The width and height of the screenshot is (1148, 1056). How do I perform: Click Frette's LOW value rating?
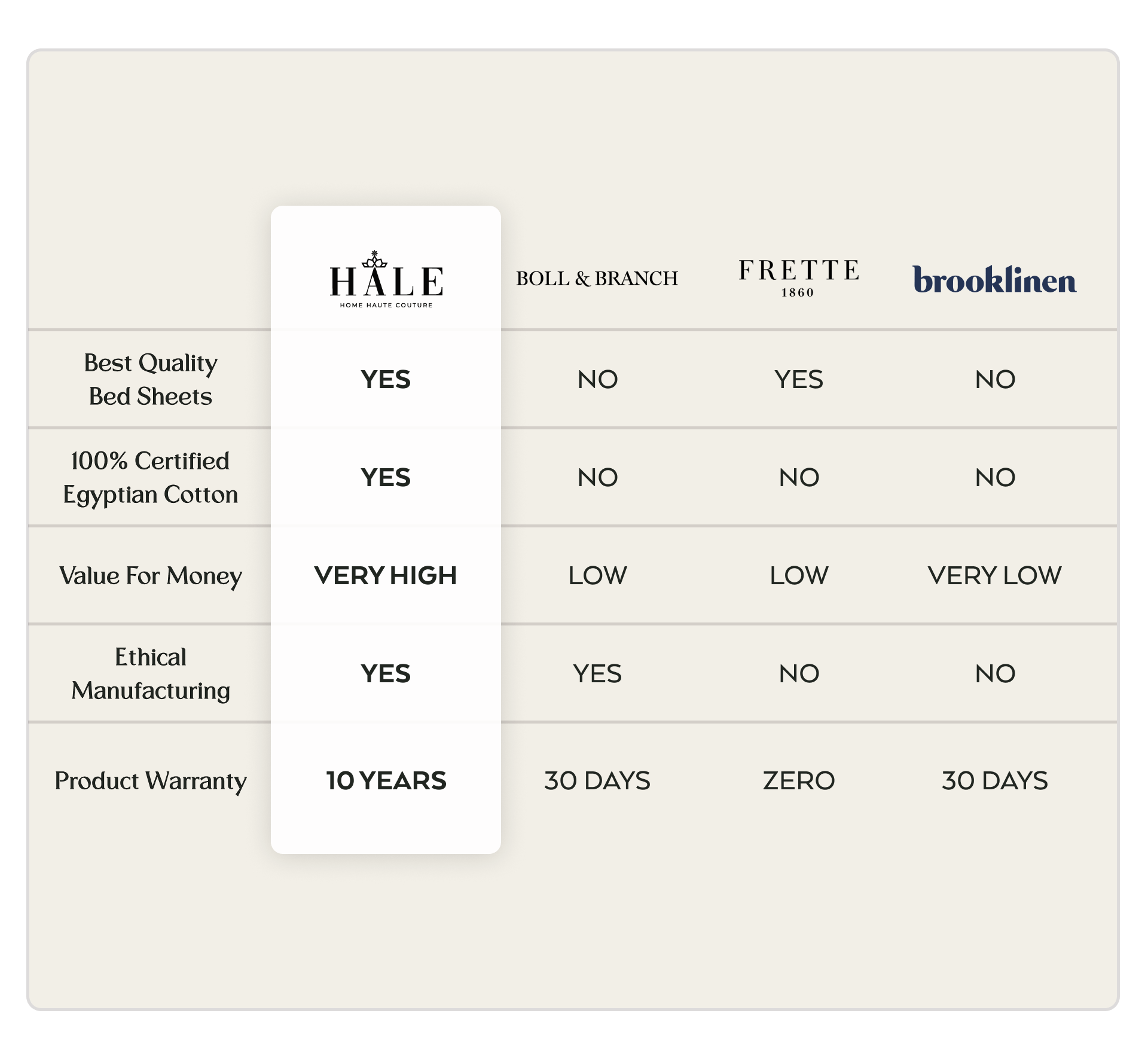pos(798,576)
